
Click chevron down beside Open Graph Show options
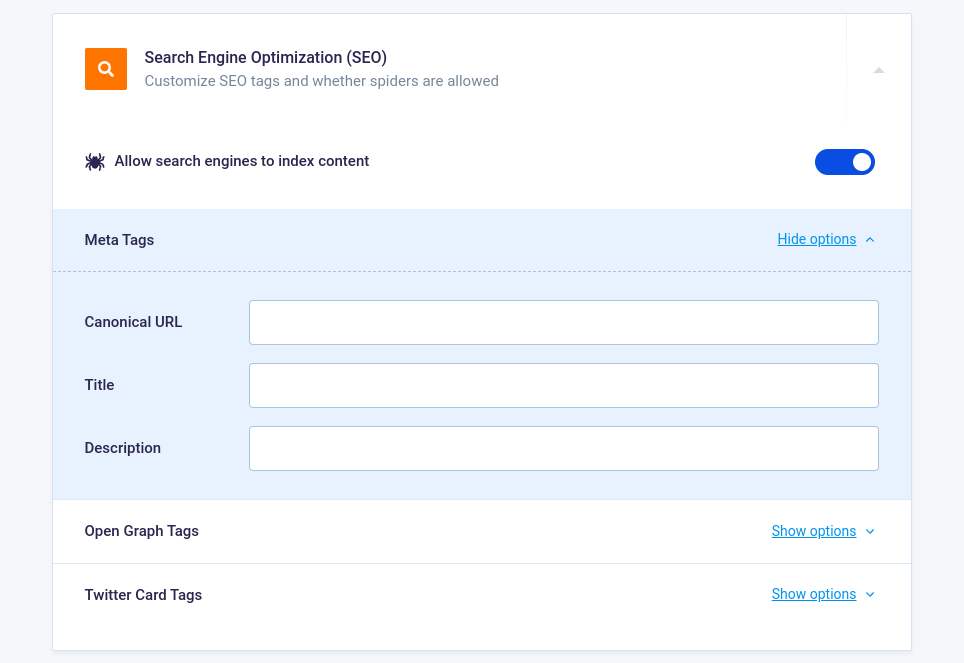point(870,531)
